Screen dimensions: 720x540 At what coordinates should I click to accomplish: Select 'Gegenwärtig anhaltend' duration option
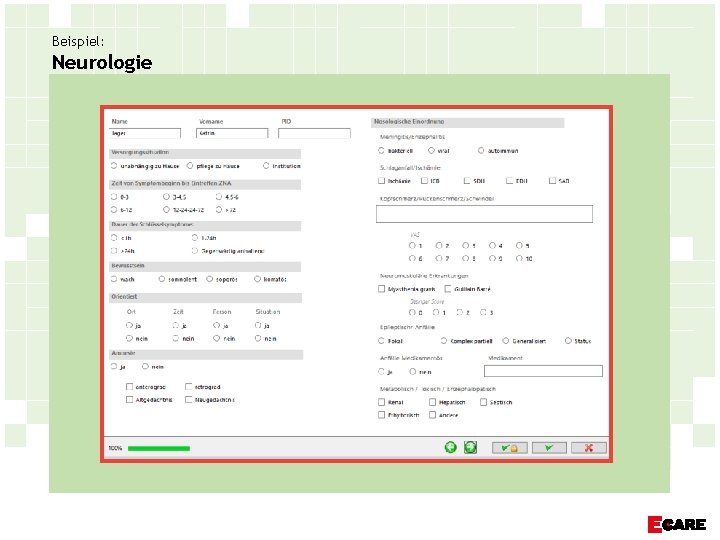[194, 251]
